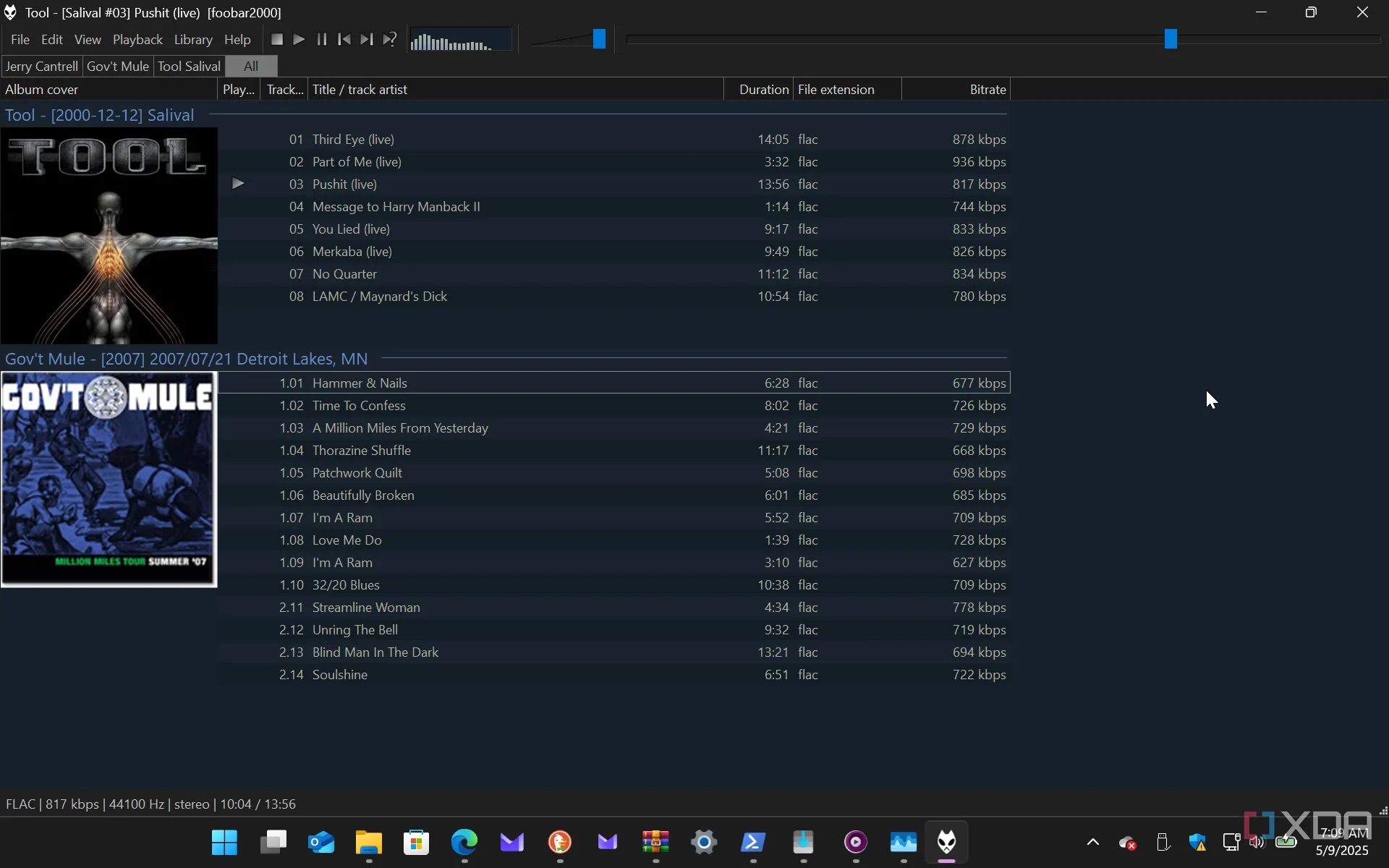Open the Library menu

pyautogui.click(x=193, y=40)
